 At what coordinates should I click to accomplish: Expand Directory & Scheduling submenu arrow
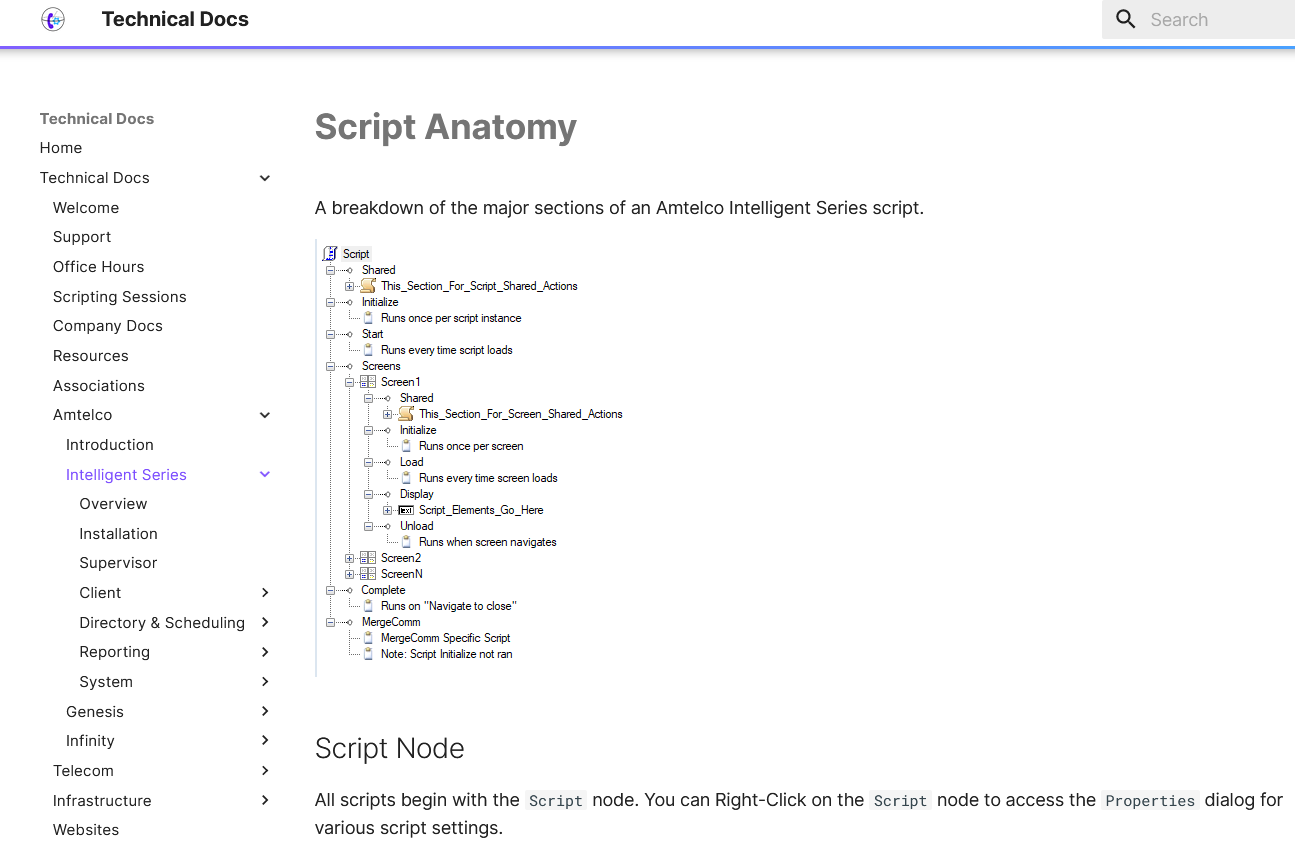click(265, 622)
